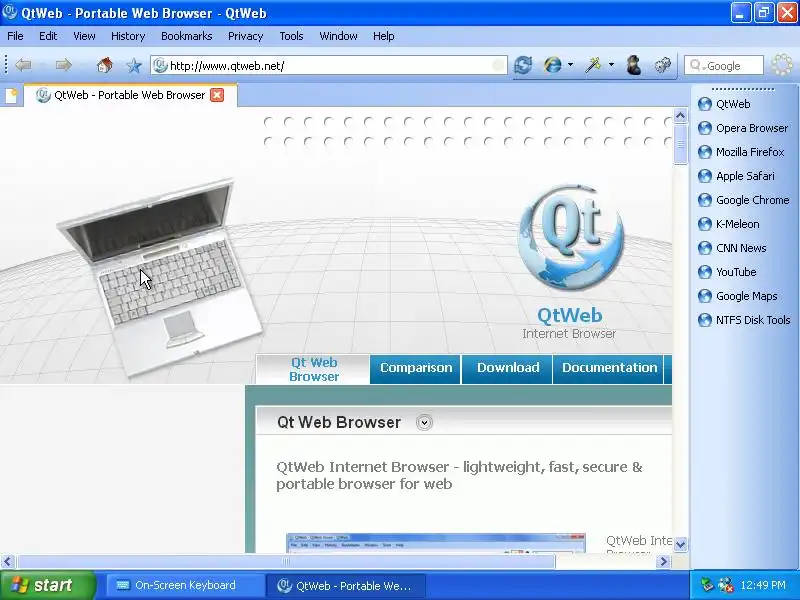The image size is (800, 600).
Task: Click the address bar showing qtweb.net
Action: (329, 66)
